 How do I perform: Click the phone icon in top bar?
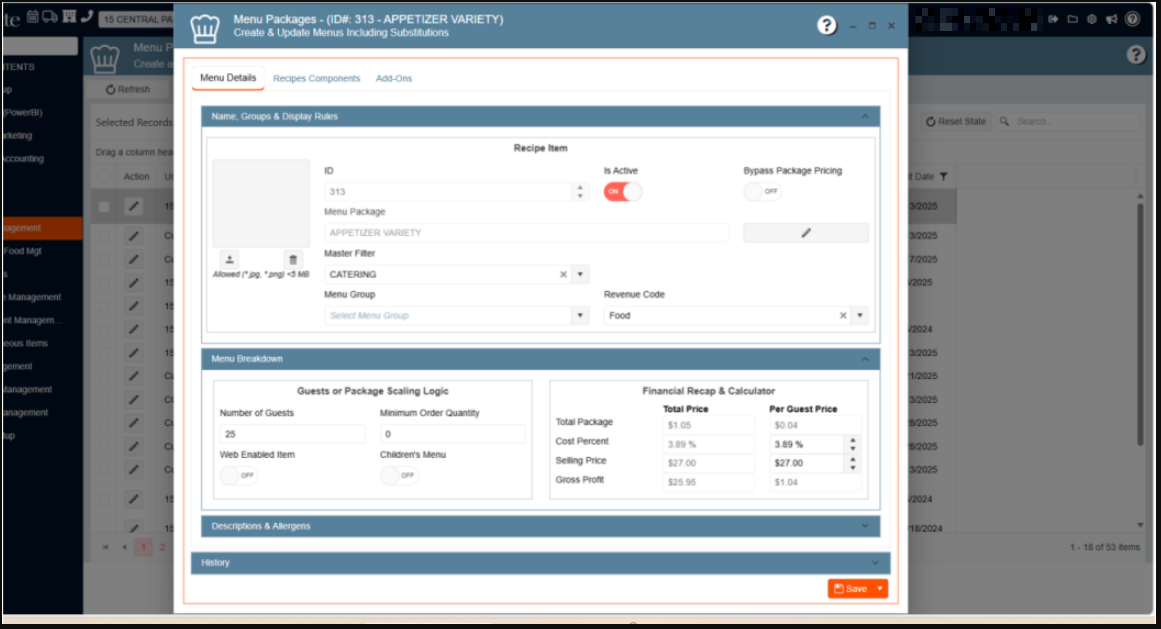pos(86,16)
